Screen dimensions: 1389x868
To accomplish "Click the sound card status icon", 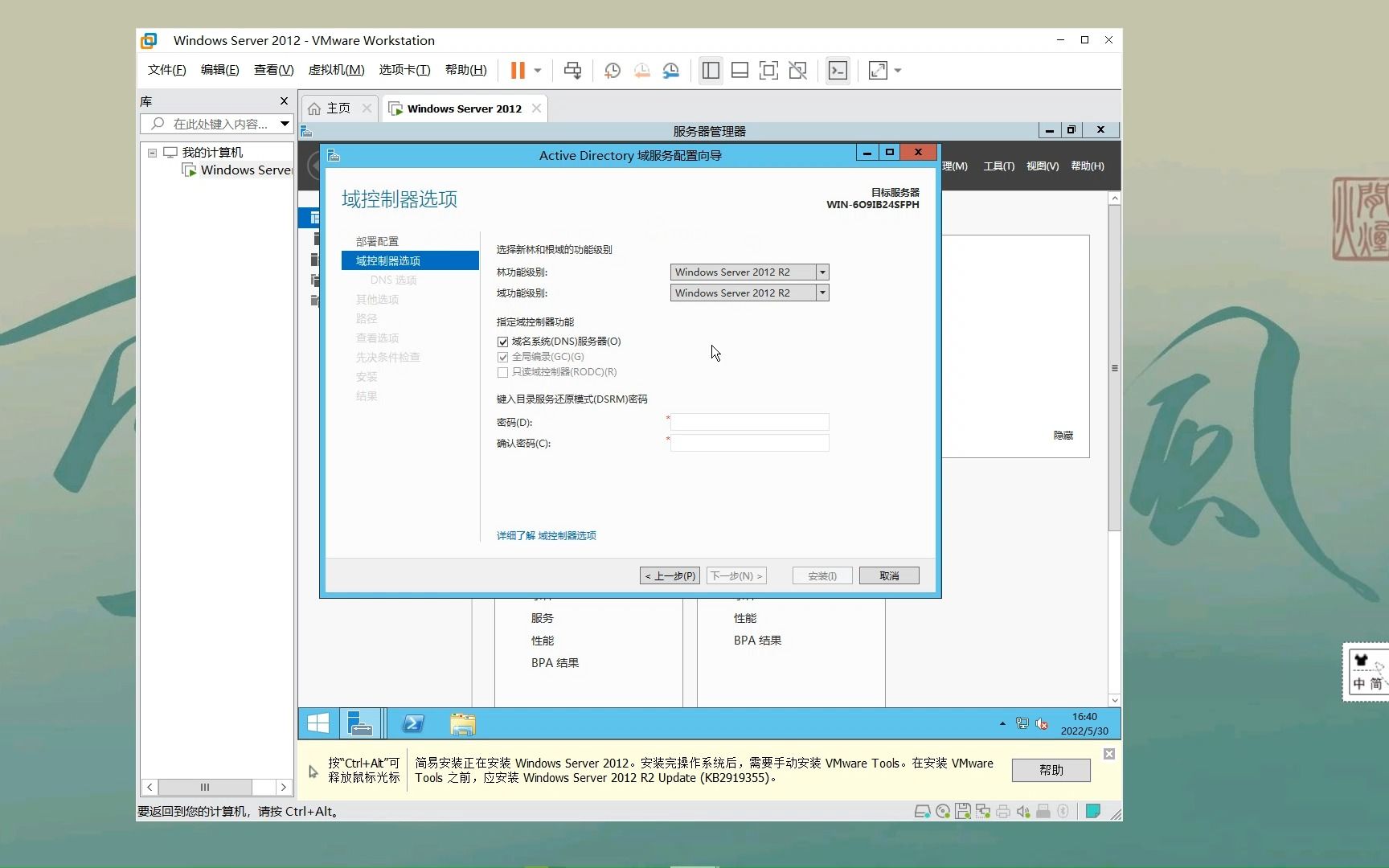I will click(1023, 811).
